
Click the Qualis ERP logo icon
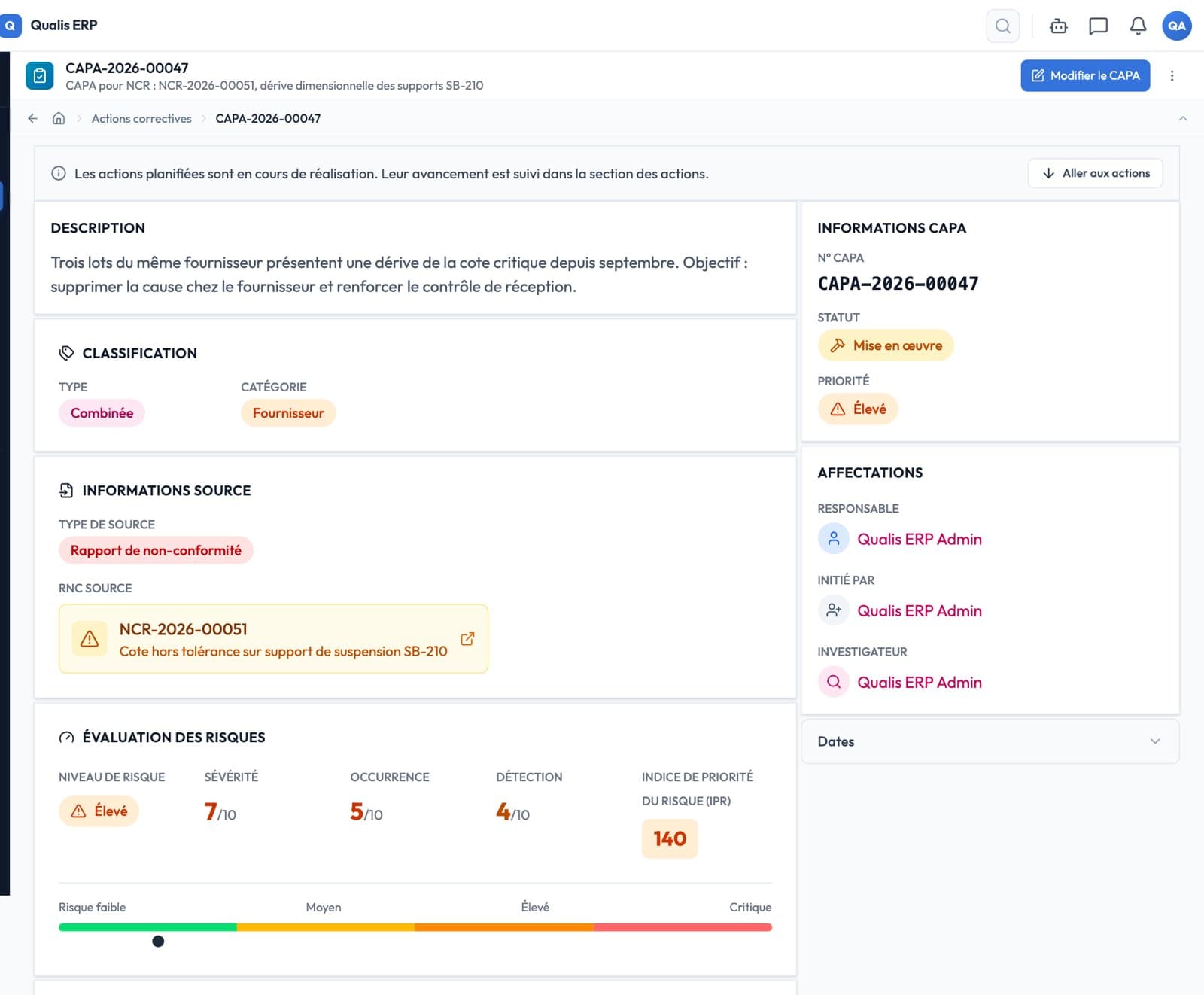[x=10, y=25]
